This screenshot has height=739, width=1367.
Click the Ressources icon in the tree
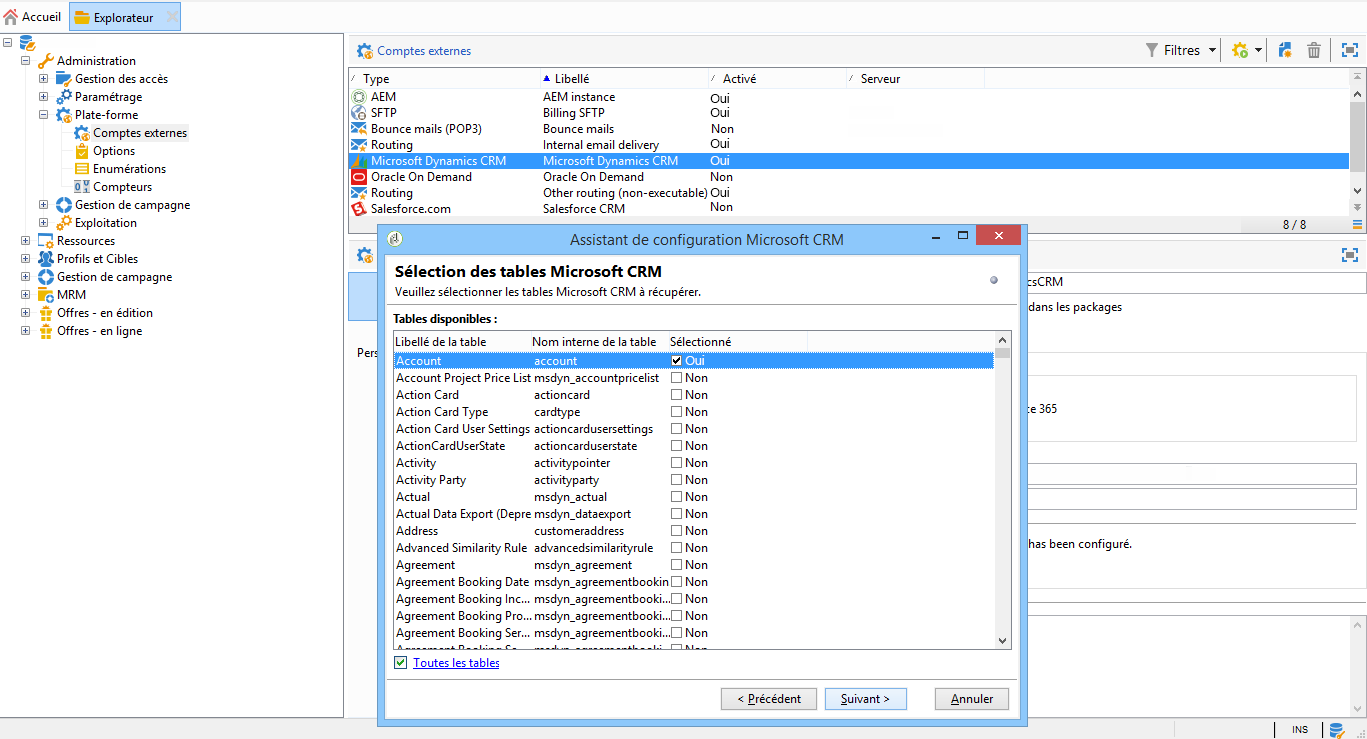pyautogui.click(x=45, y=241)
